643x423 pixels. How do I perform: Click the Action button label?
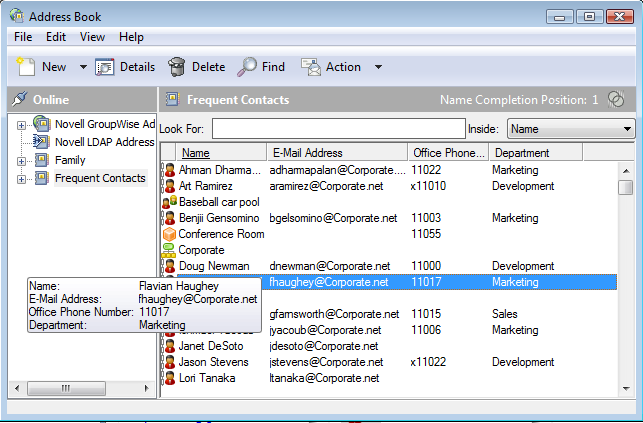pyautogui.click(x=343, y=67)
